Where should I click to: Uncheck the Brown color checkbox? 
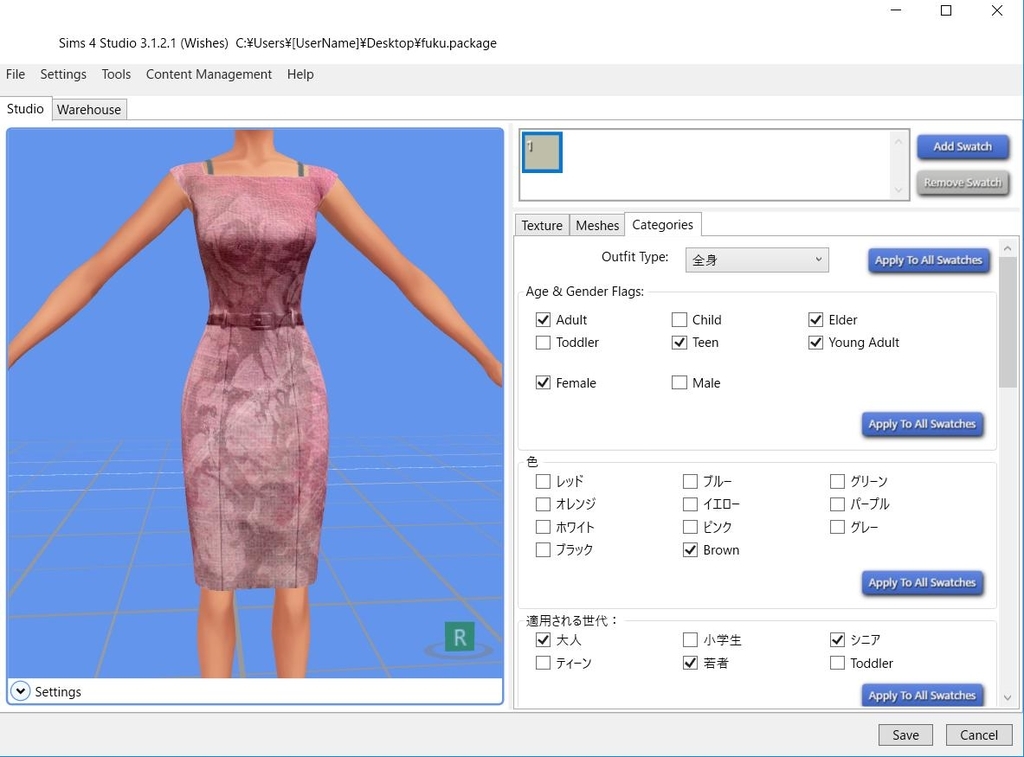click(x=690, y=550)
